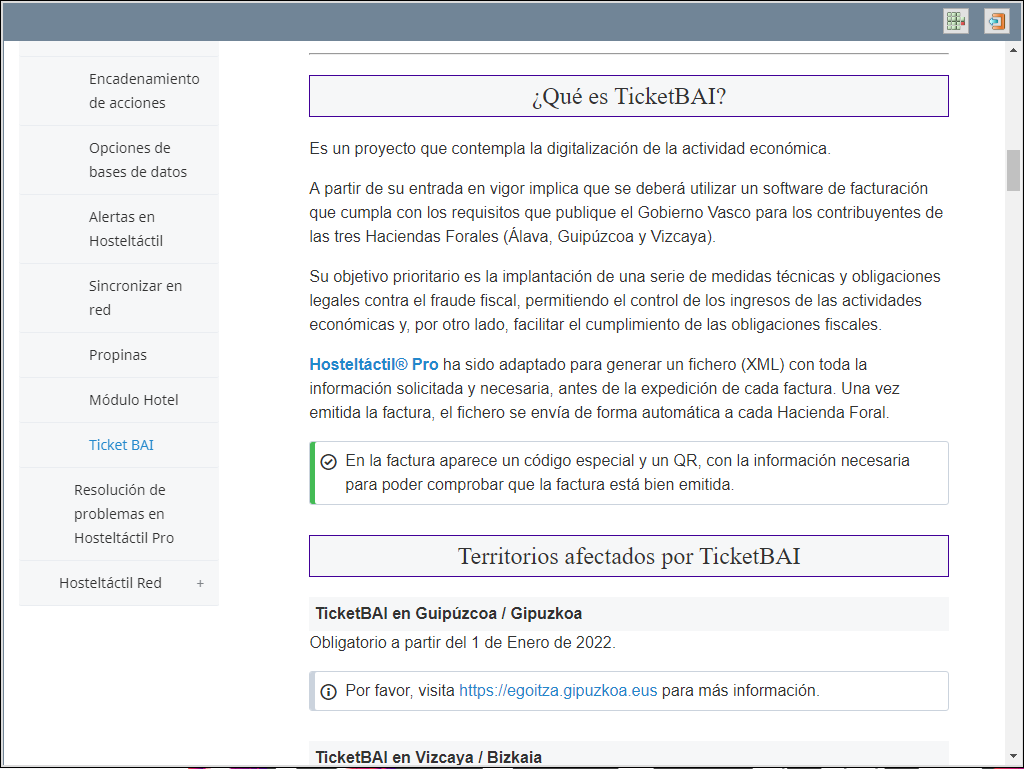This screenshot has height=769, width=1024.
Task: Open the egoitza.gipuzkoa.eus link
Action: click(x=558, y=691)
